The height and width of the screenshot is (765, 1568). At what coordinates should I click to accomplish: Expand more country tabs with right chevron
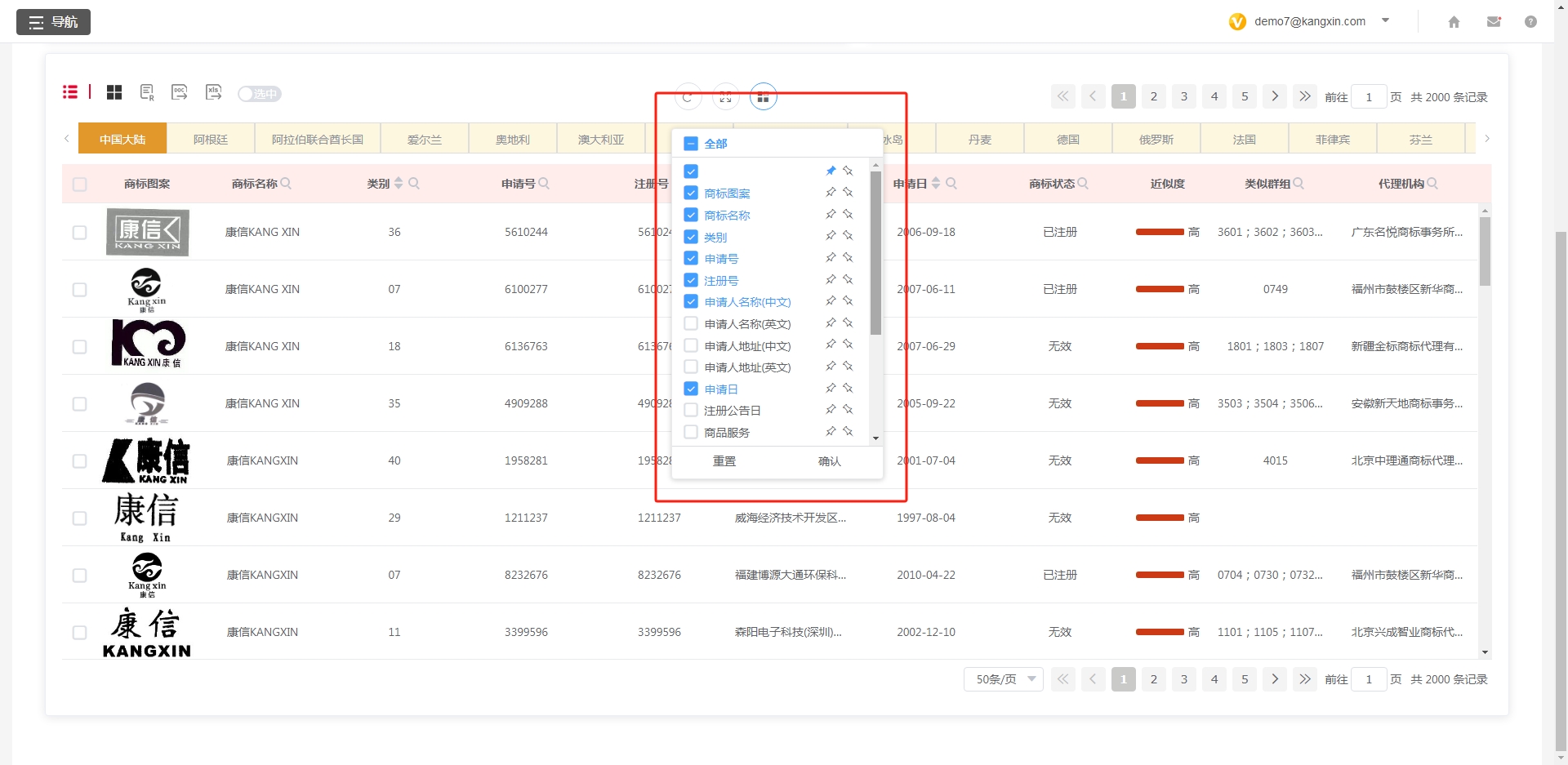coord(1488,138)
